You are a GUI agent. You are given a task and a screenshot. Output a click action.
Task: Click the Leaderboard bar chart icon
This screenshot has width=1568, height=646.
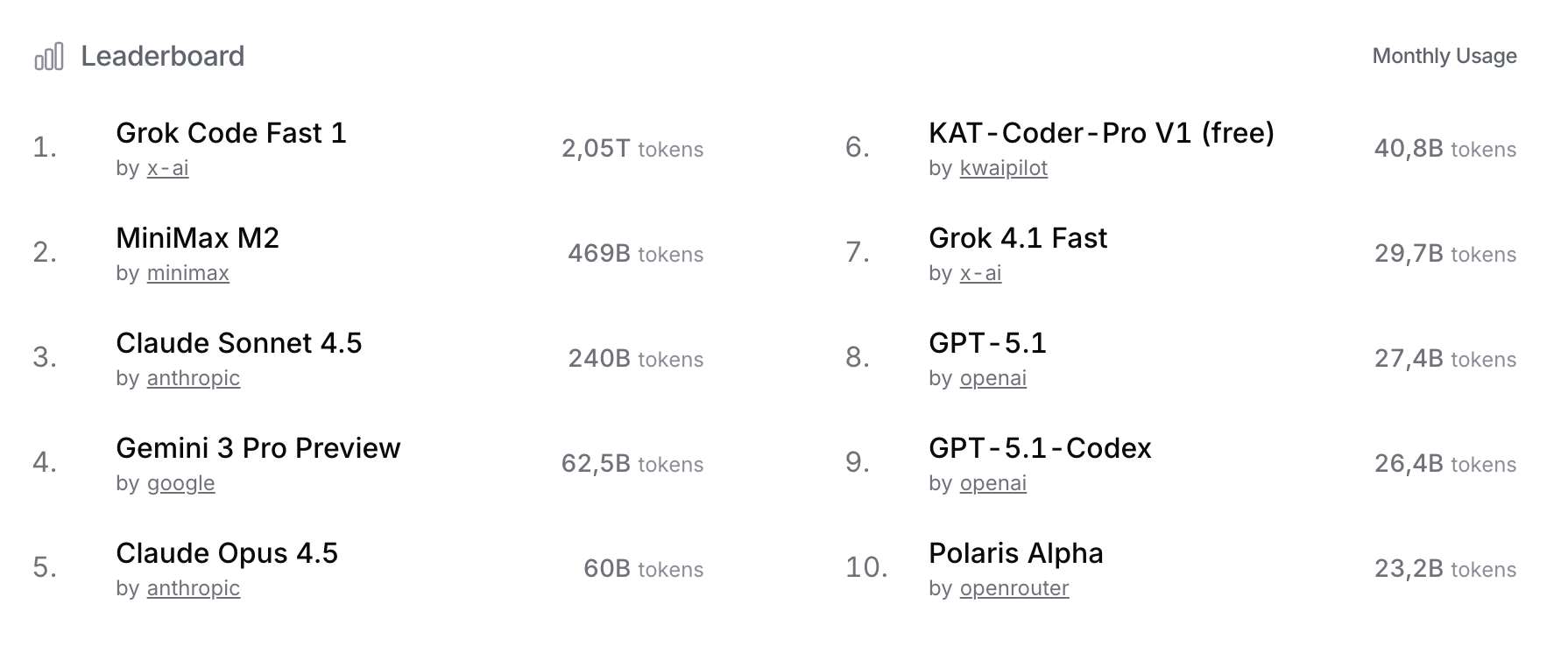(49, 57)
